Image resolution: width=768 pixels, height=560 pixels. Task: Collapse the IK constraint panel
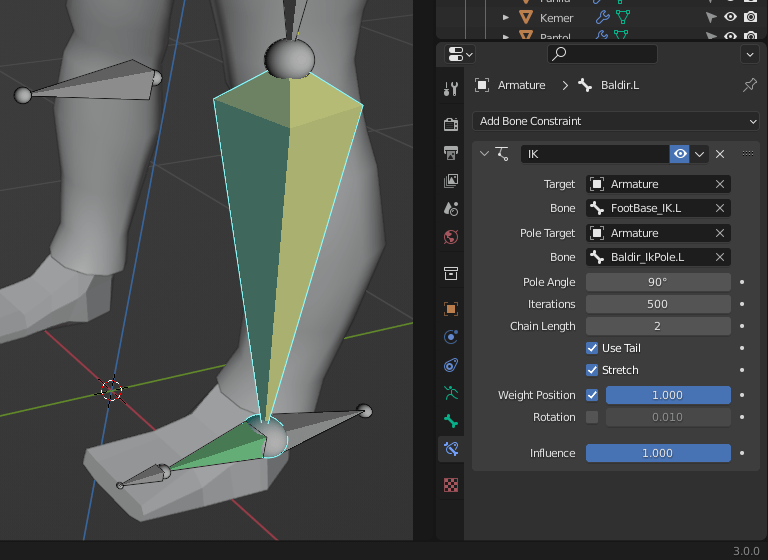click(484, 154)
